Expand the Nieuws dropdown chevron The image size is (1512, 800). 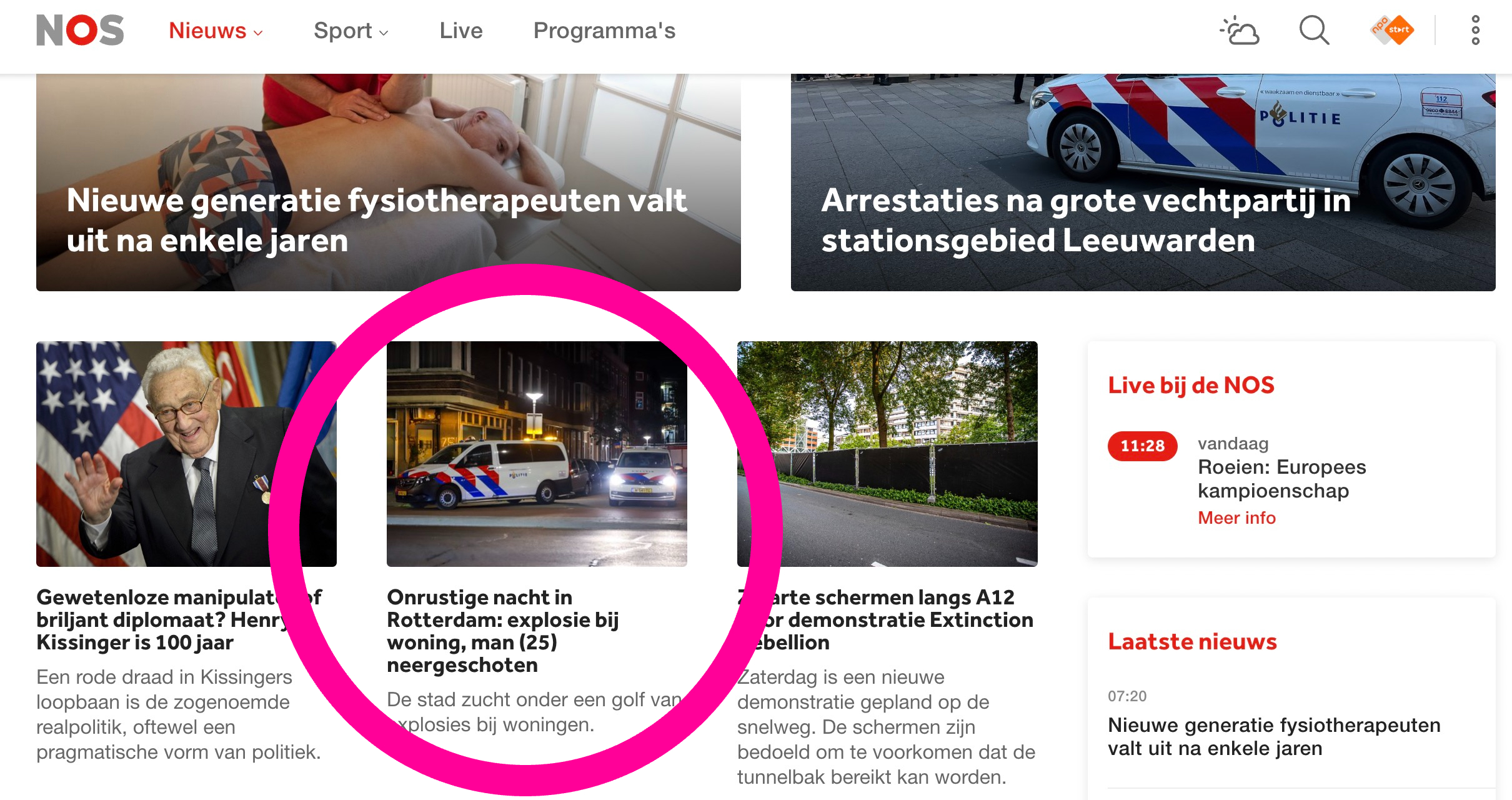tap(258, 32)
